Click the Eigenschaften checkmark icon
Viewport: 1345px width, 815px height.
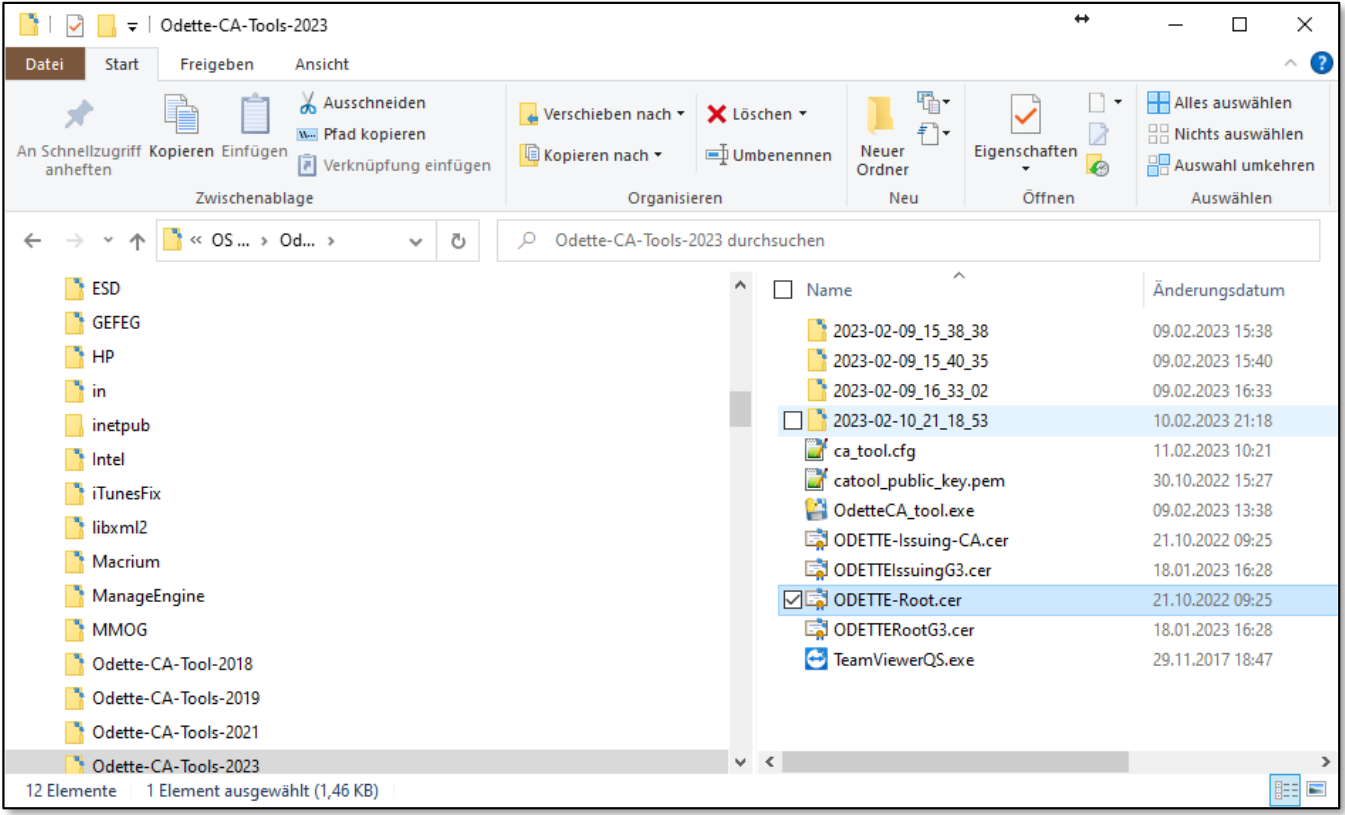click(x=1025, y=116)
